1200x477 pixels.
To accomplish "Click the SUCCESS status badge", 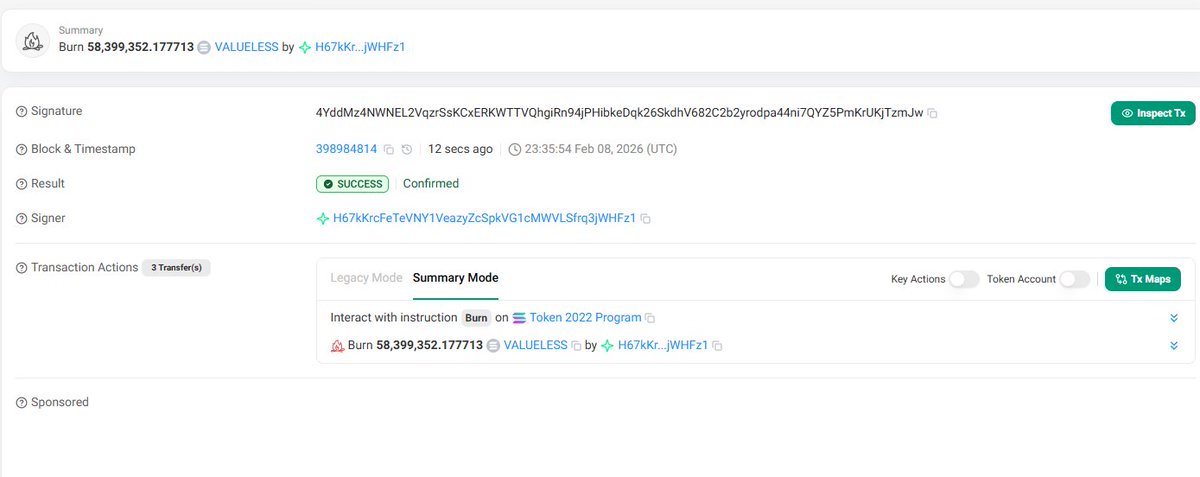I will (x=352, y=184).
